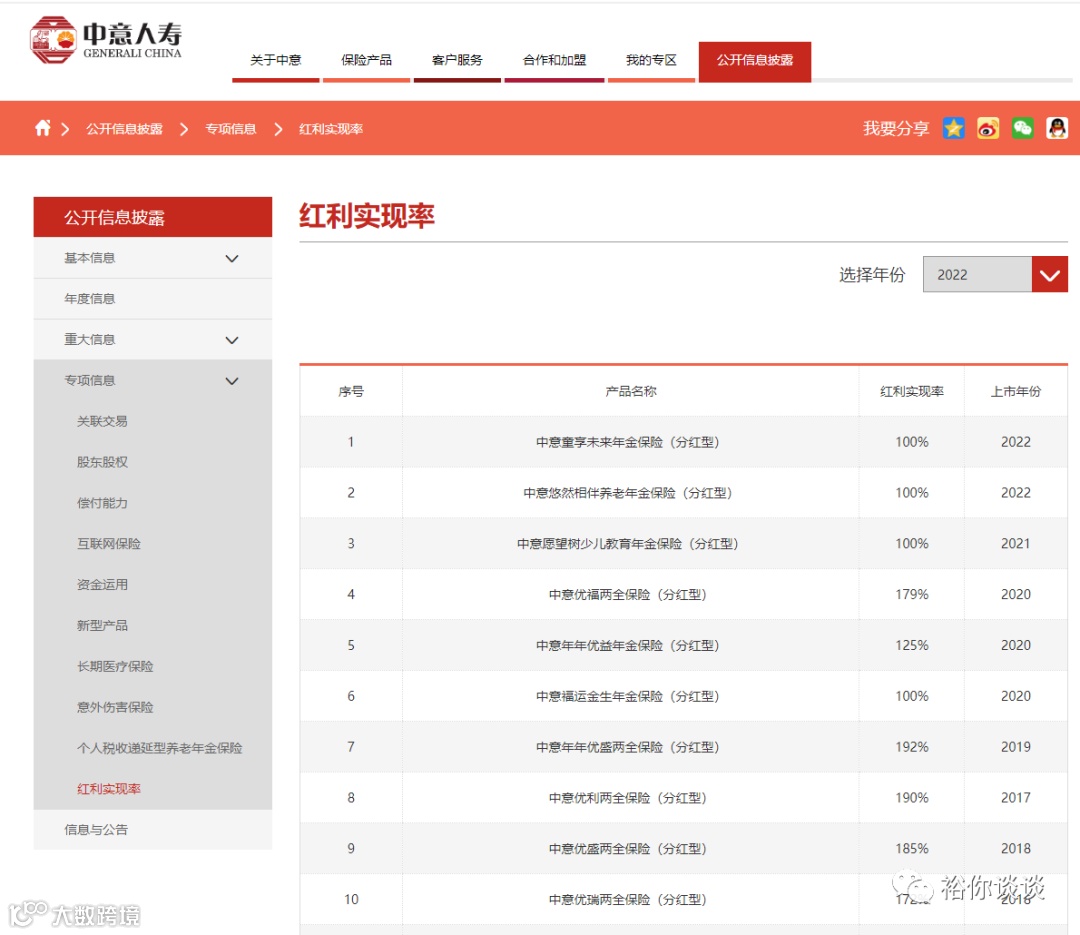
Task: Click 专项信息 breadcrumb link
Action: point(231,129)
